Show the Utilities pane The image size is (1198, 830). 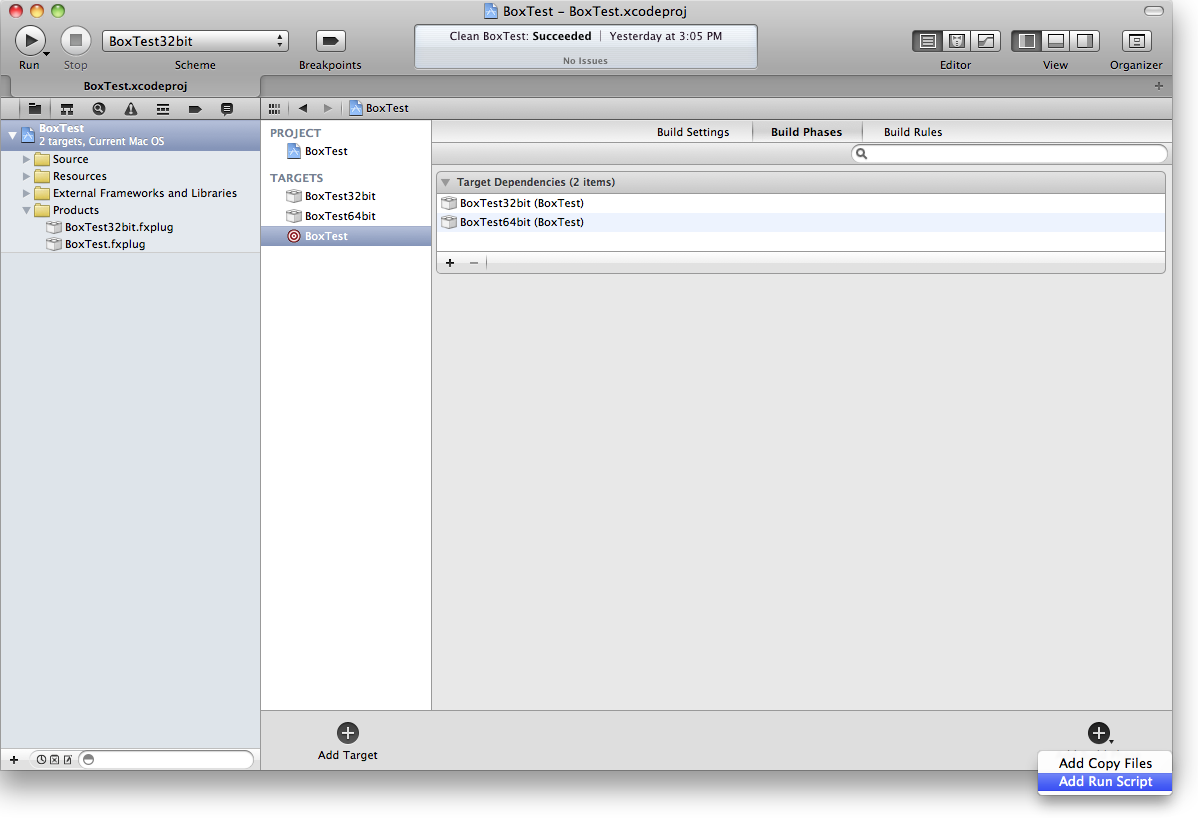click(1084, 41)
